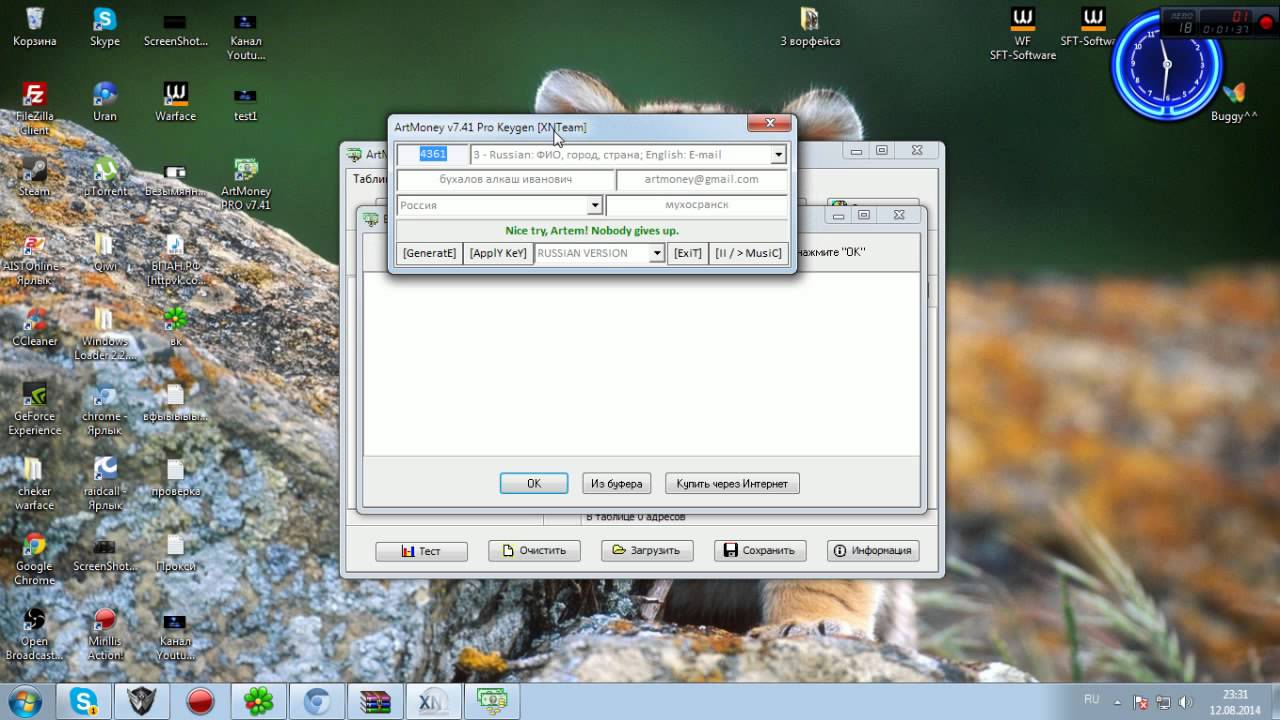The width and height of the screenshot is (1280, 720).
Task: Open the Uran browser desktop icon
Action: 105,101
